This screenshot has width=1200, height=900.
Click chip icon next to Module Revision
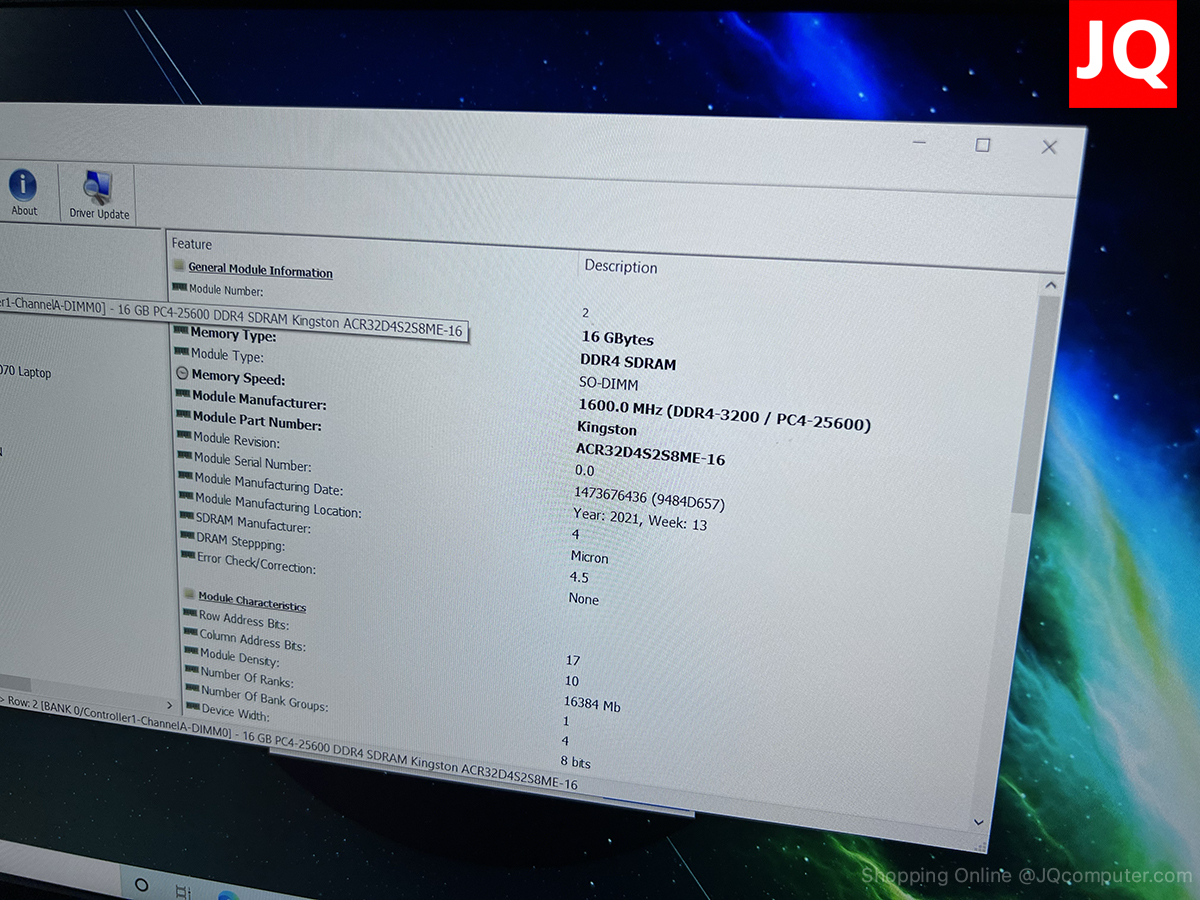click(x=185, y=435)
